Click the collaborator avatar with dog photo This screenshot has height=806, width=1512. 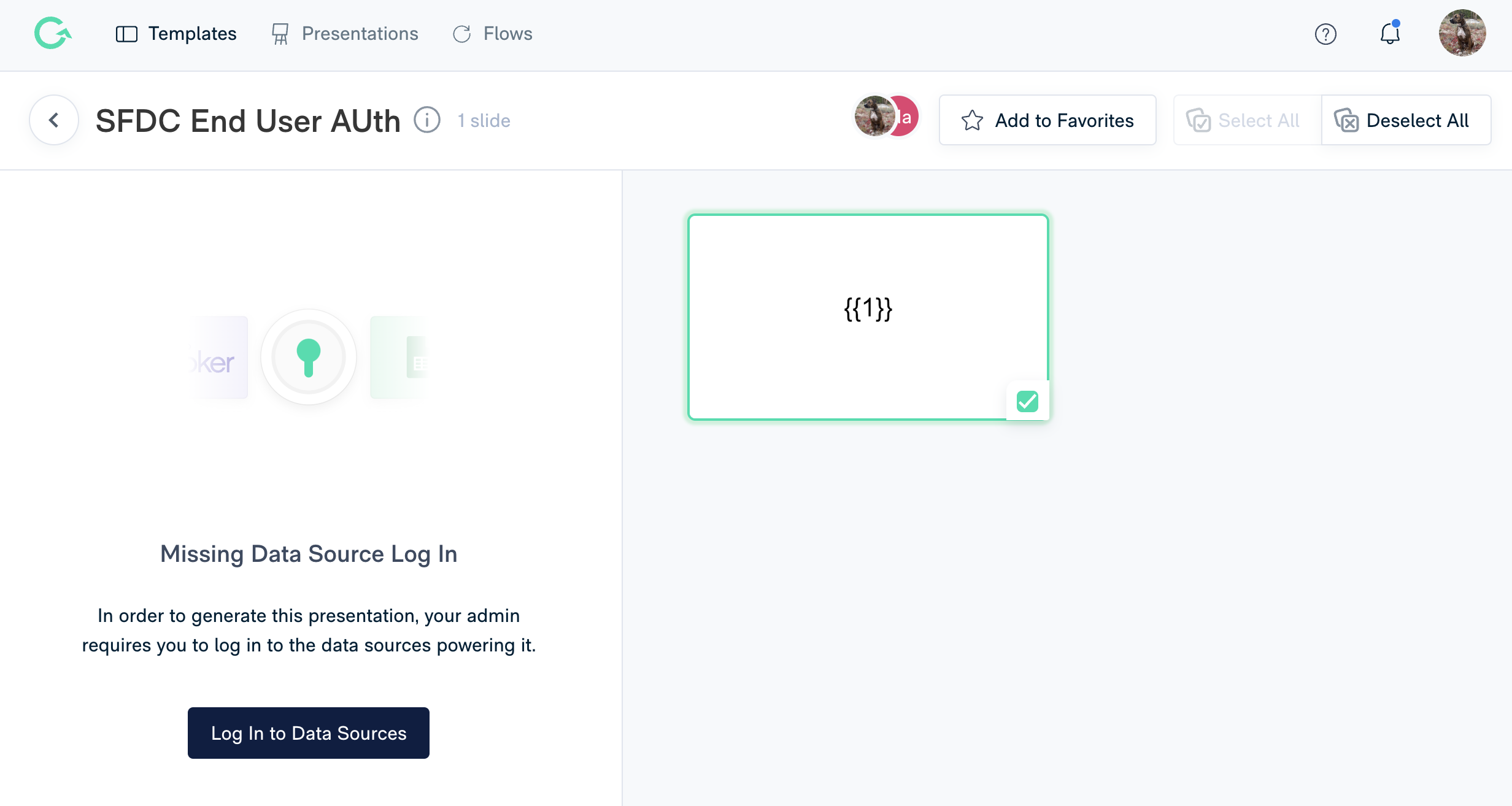coord(874,117)
